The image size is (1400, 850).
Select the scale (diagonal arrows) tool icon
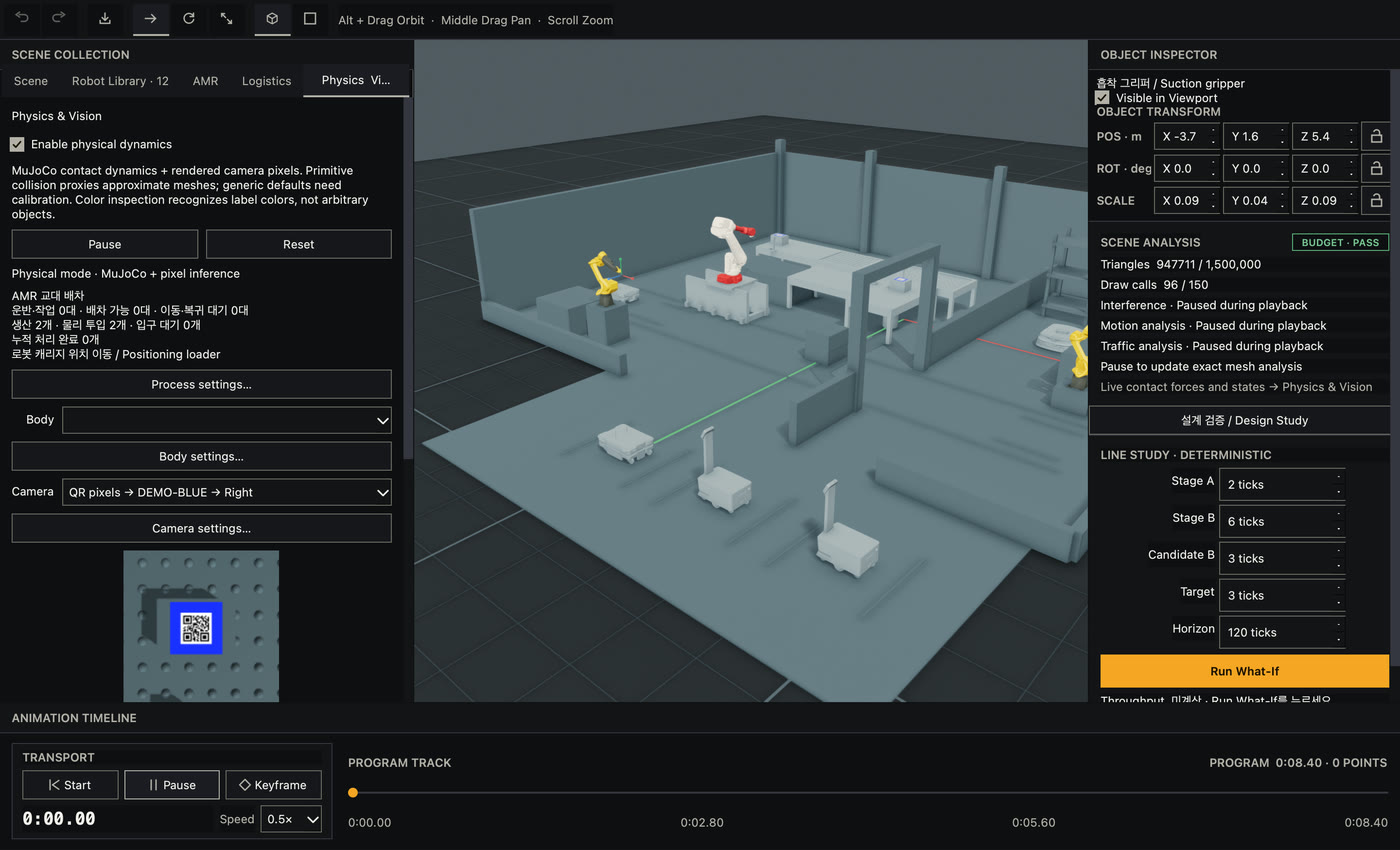(227, 18)
